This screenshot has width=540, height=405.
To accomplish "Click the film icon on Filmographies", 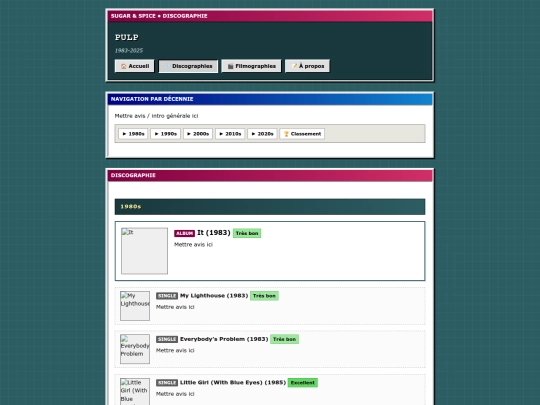I will coord(230,66).
